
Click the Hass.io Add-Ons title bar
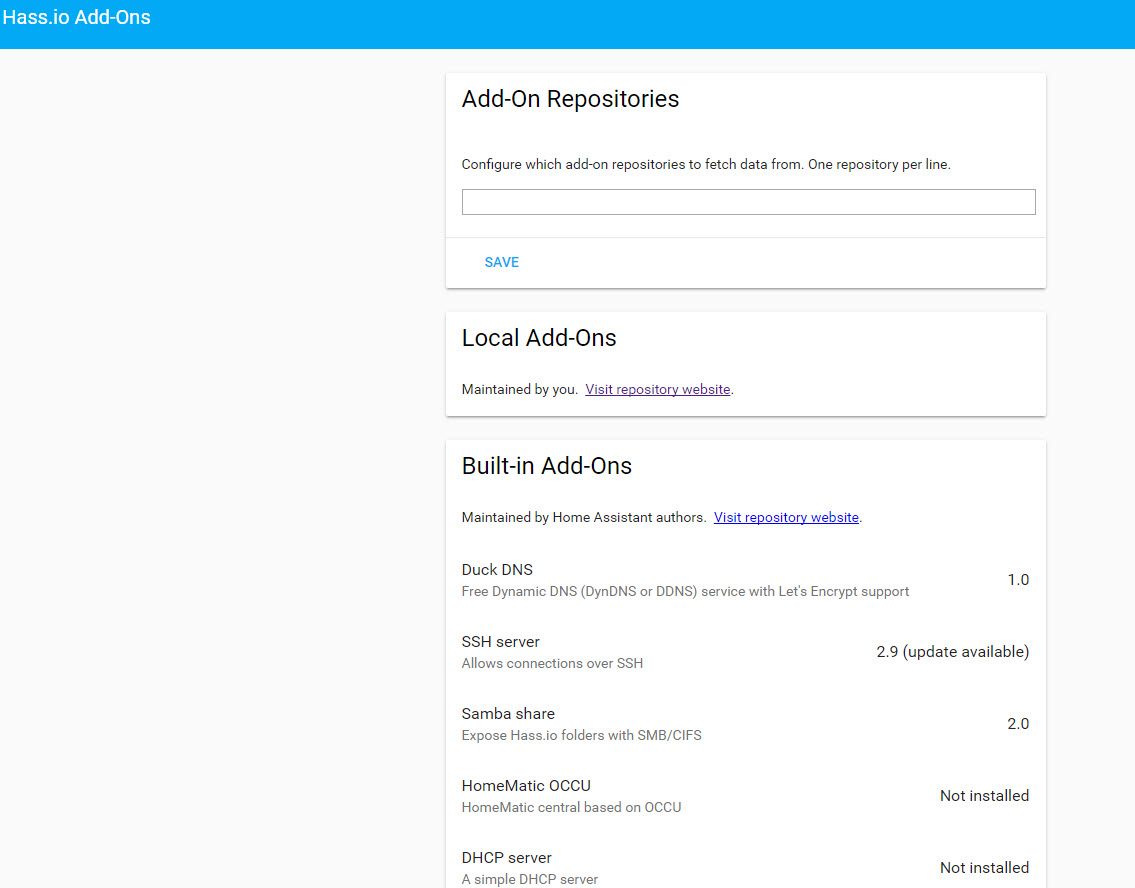tap(76, 17)
